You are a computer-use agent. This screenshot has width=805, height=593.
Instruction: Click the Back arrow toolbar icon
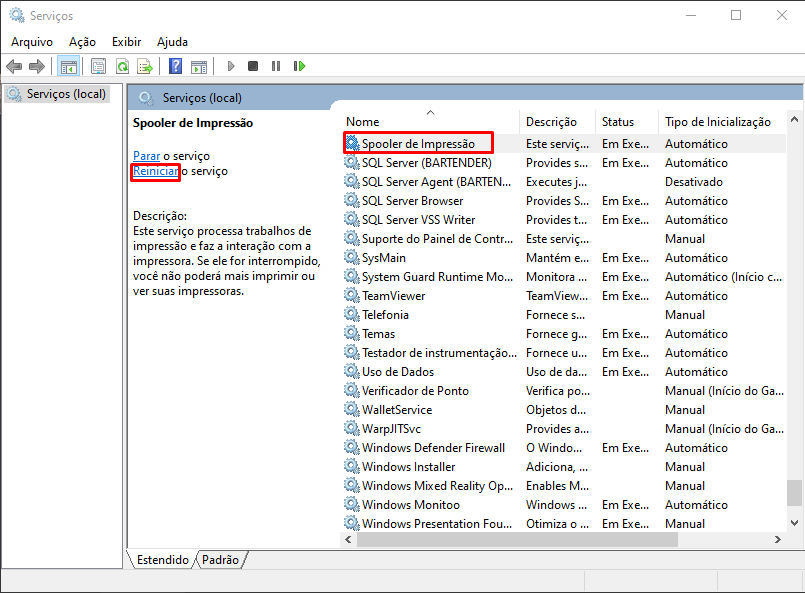coord(14,66)
